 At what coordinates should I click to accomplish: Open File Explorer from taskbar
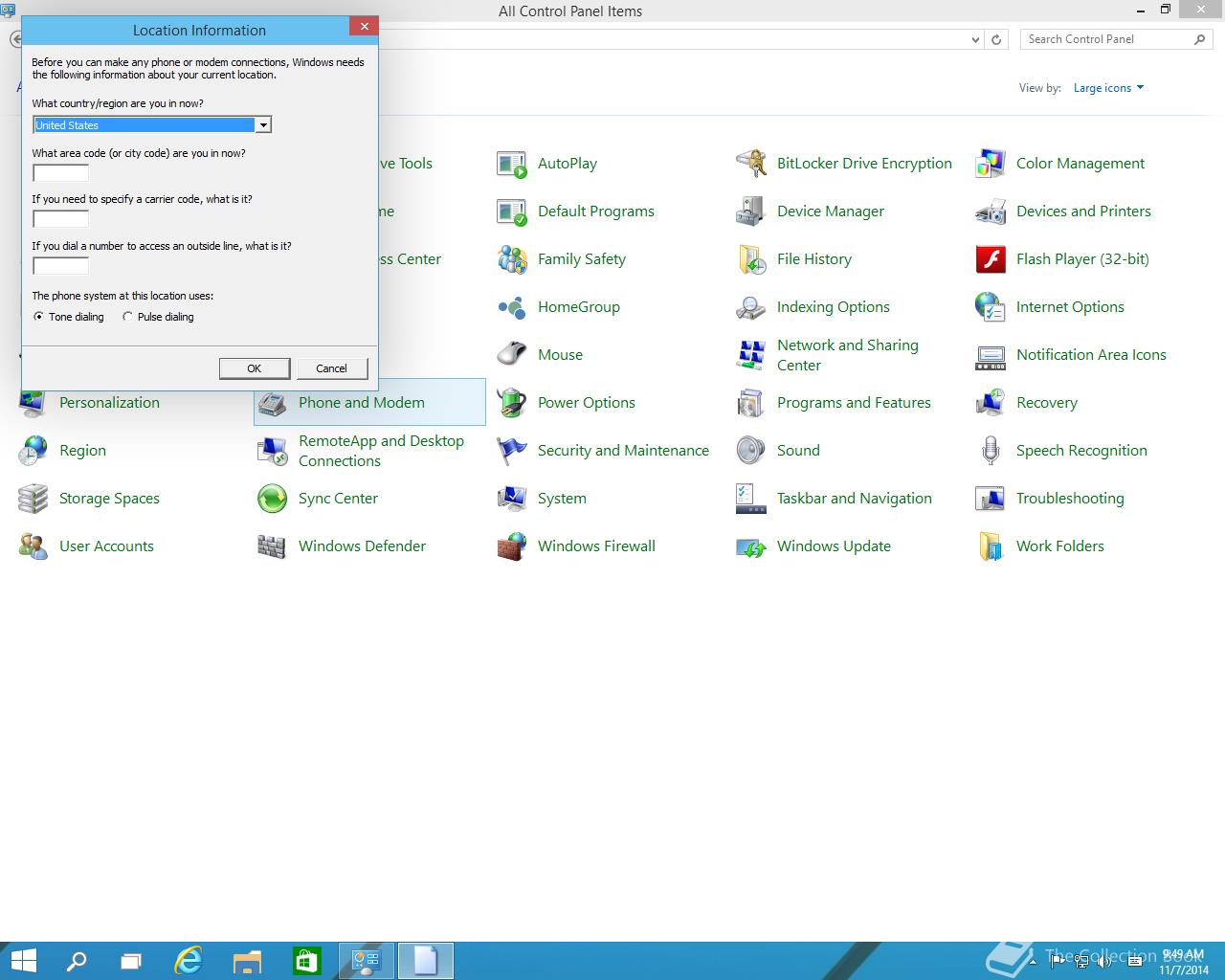click(x=247, y=961)
